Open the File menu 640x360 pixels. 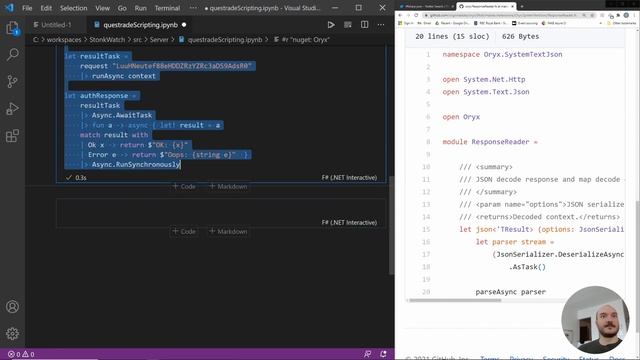(27, 8)
